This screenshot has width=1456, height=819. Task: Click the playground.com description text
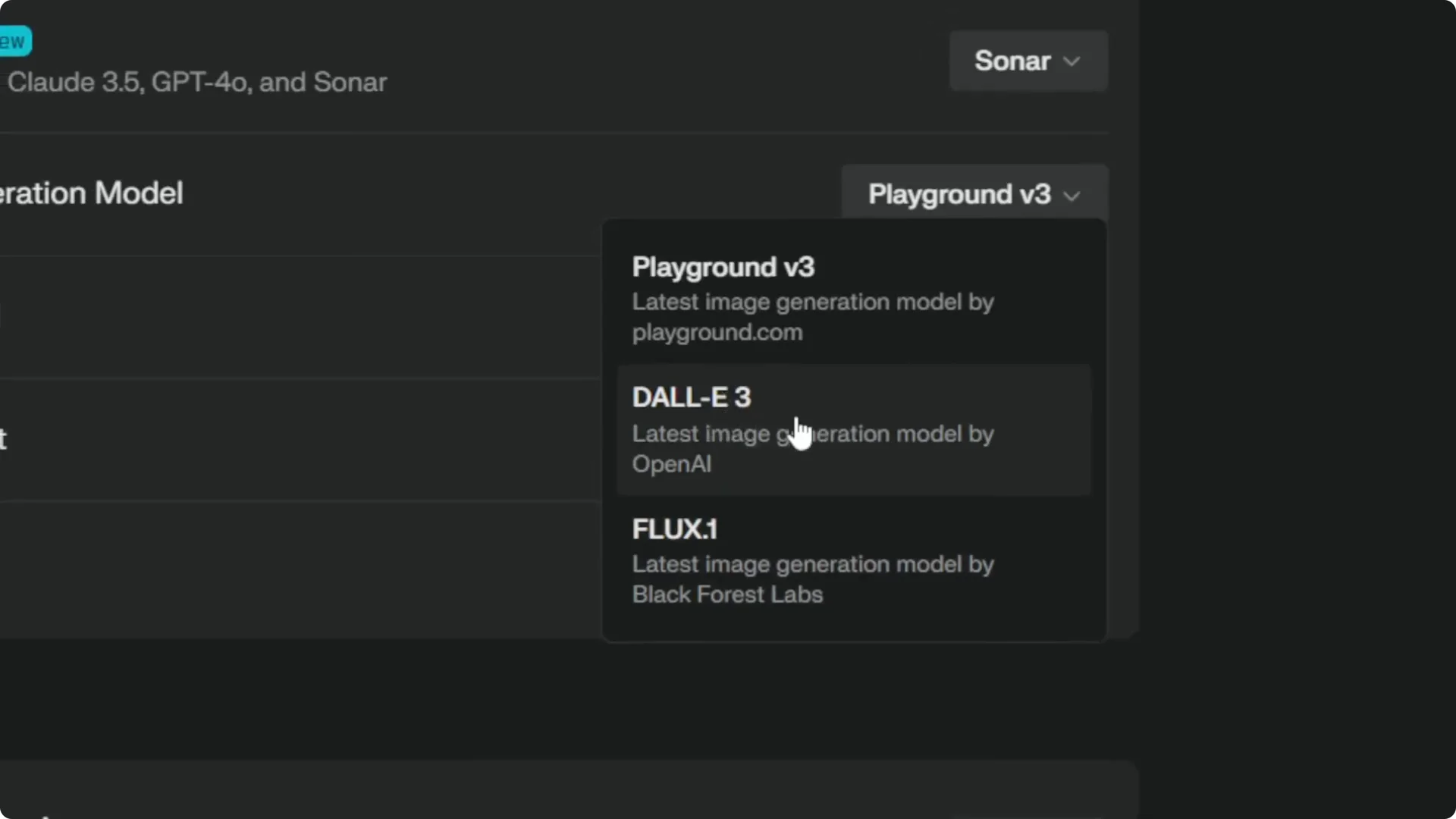(x=717, y=332)
